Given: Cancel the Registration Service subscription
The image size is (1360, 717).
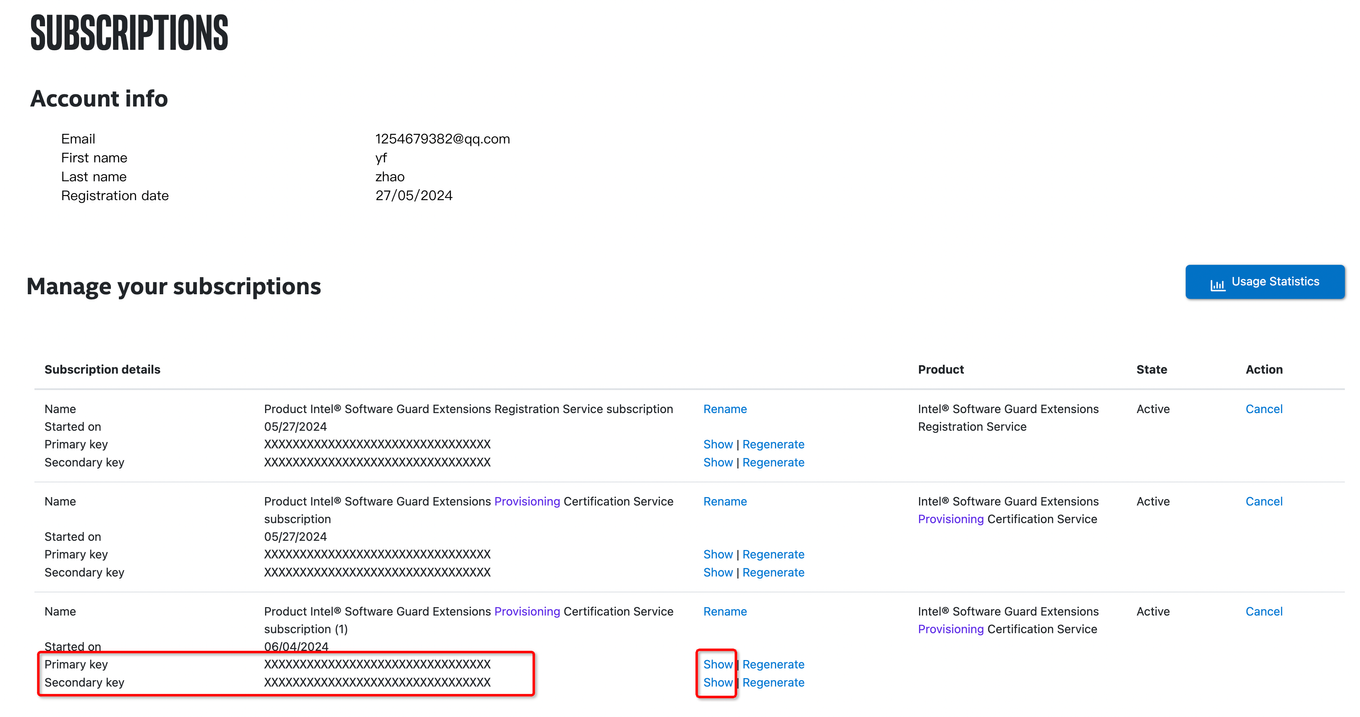Looking at the screenshot, I should click(1264, 409).
